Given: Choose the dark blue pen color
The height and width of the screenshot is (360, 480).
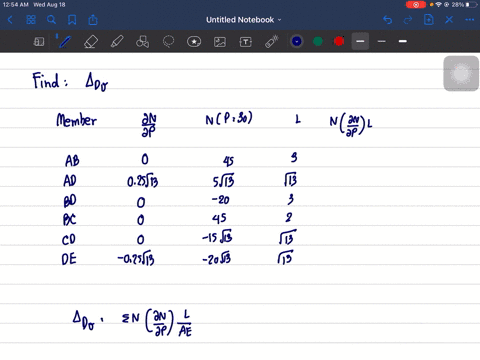Looking at the screenshot, I should point(297,41).
